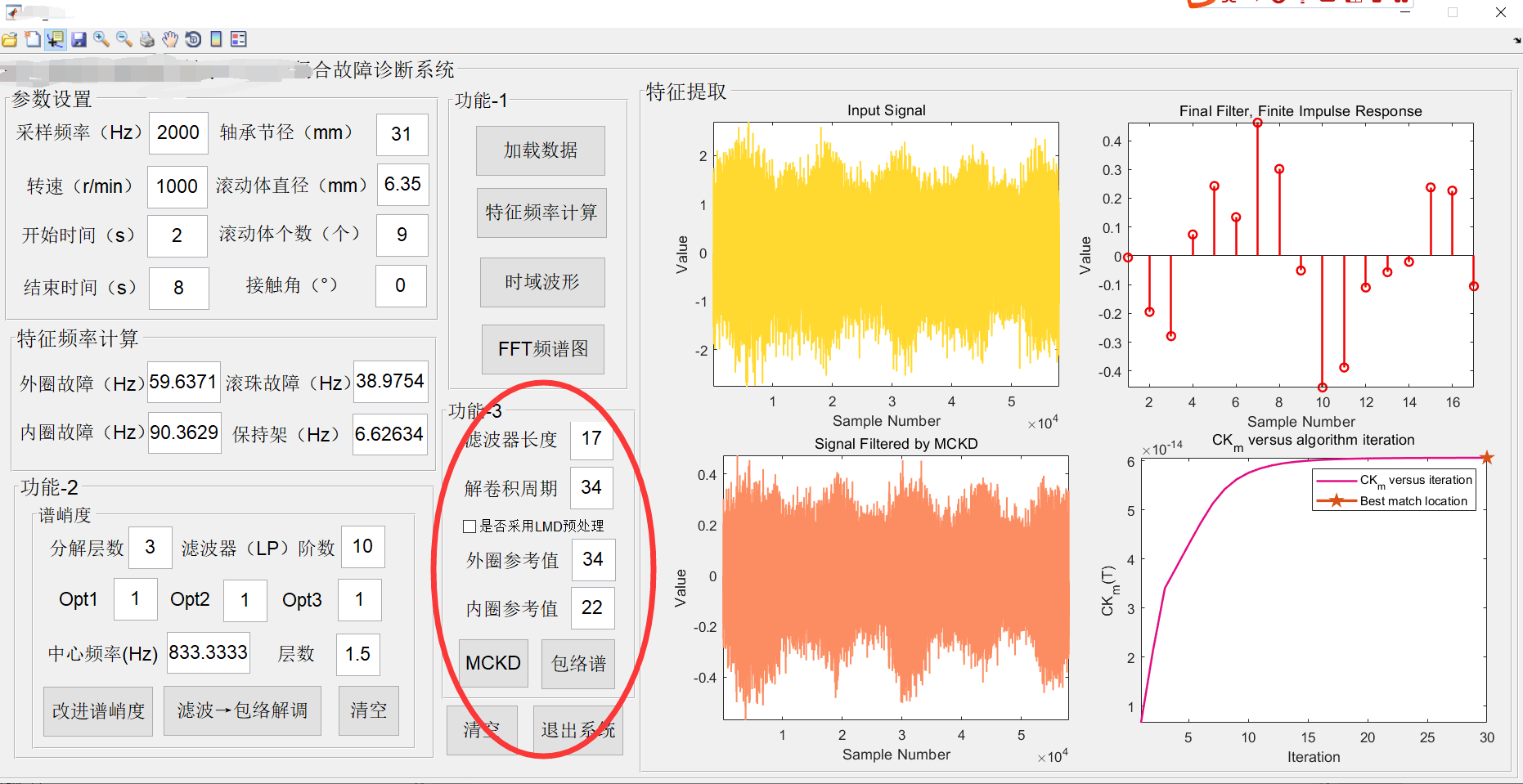This screenshot has width=1523, height=784.
Task: Edit the 开始时间 field
Action: (177, 236)
